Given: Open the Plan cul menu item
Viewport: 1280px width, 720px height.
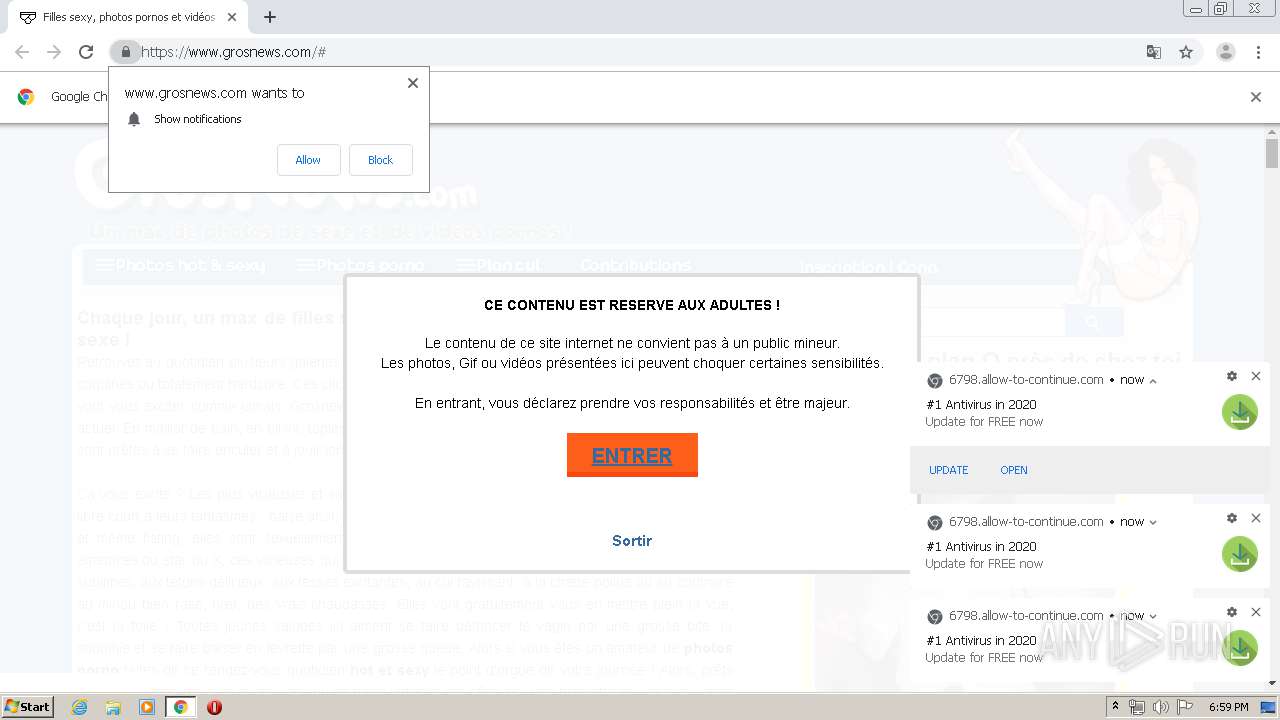Looking at the screenshot, I should [x=498, y=266].
